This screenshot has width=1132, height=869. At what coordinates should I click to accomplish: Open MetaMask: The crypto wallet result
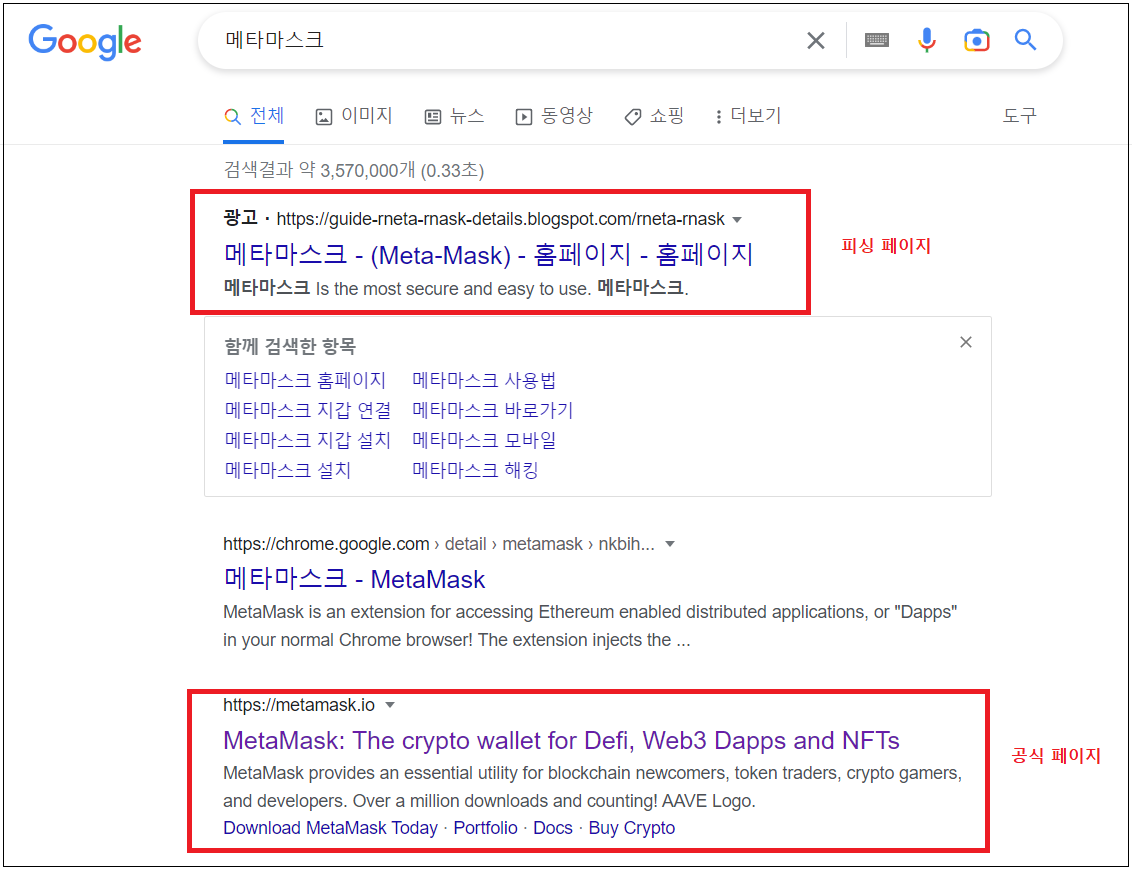click(562, 741)
